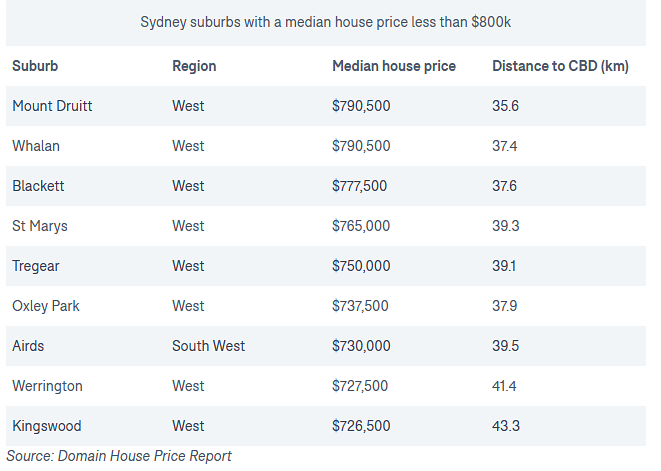Click the Blackett suburb name
661x471 pixels.
pyautogui.click(x=38, y=186)
